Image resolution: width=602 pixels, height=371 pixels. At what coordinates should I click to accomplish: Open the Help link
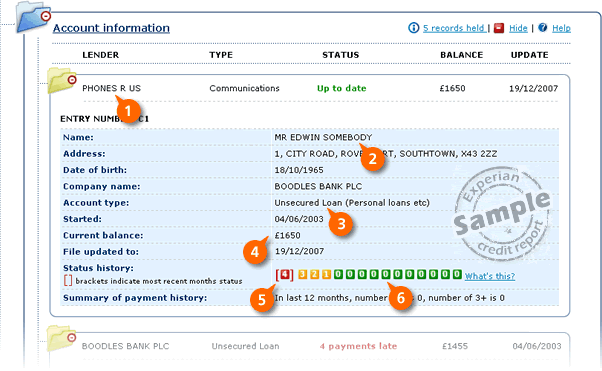click(x=561, y=28)
